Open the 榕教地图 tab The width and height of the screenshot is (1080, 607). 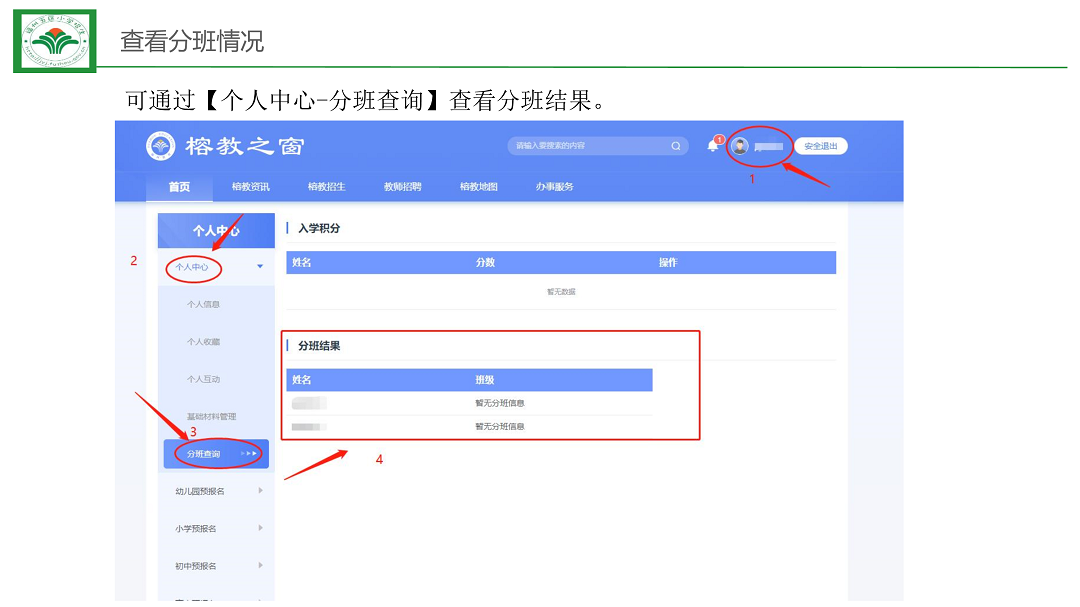(x=479, y=187)
